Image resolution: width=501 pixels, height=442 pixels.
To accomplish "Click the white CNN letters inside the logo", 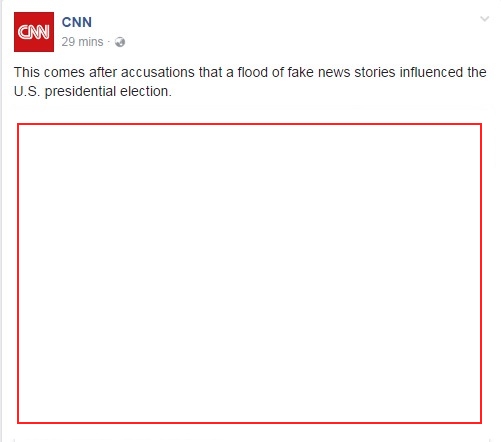I will (34, 32).
